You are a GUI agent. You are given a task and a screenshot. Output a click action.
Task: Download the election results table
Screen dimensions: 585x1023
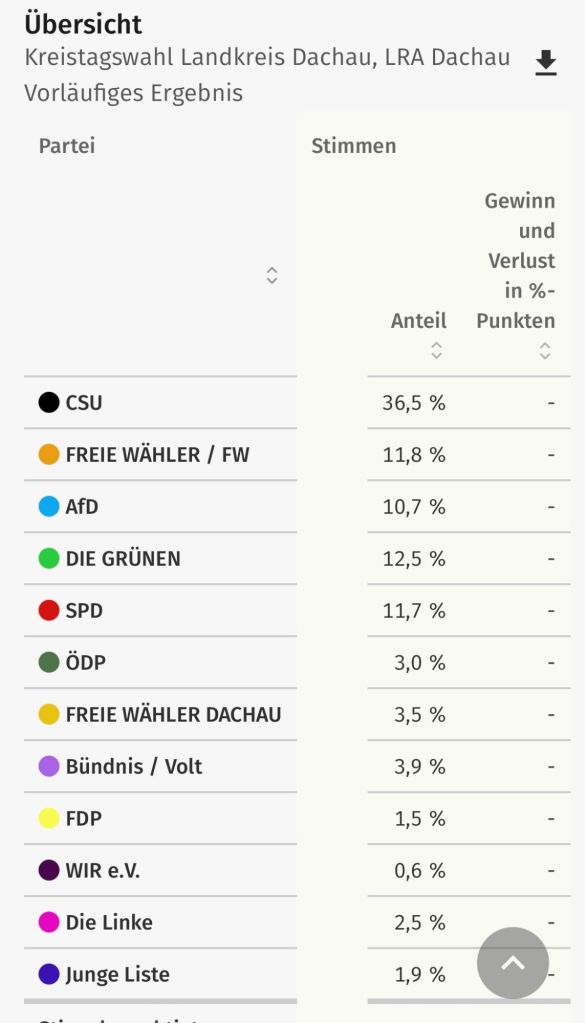pos(545,63)
